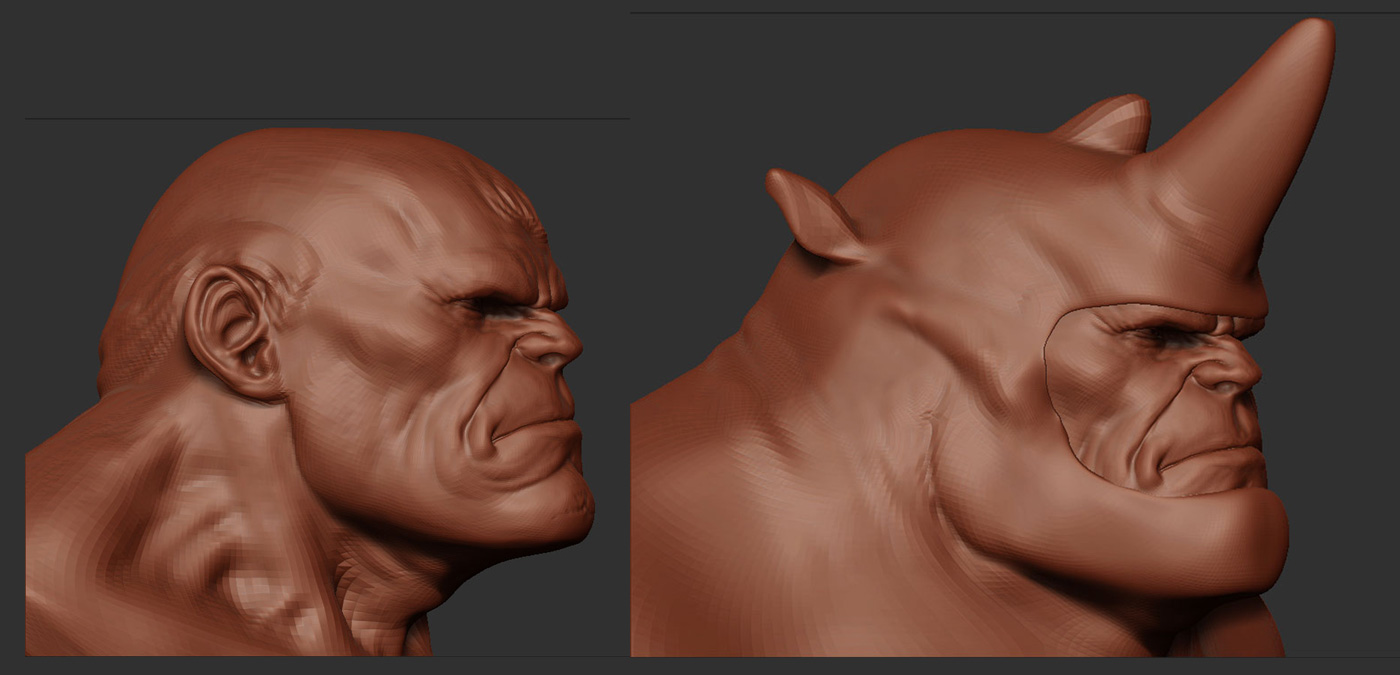
Task: Click the neck muscles on the left sculpt
Action: point(230,520)
